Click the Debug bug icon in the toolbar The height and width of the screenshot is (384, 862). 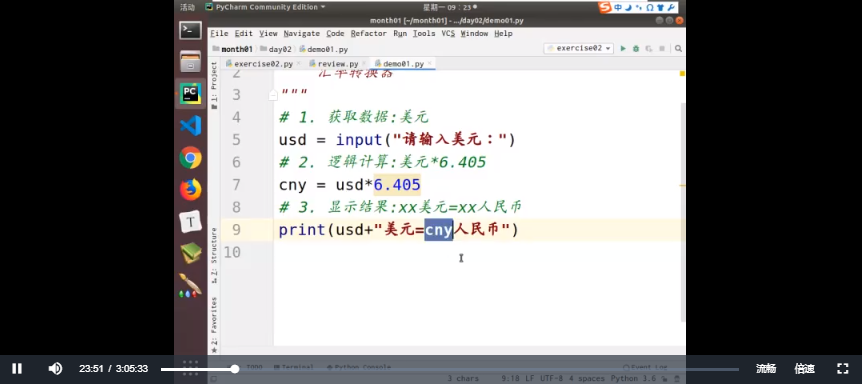[636, 49]
